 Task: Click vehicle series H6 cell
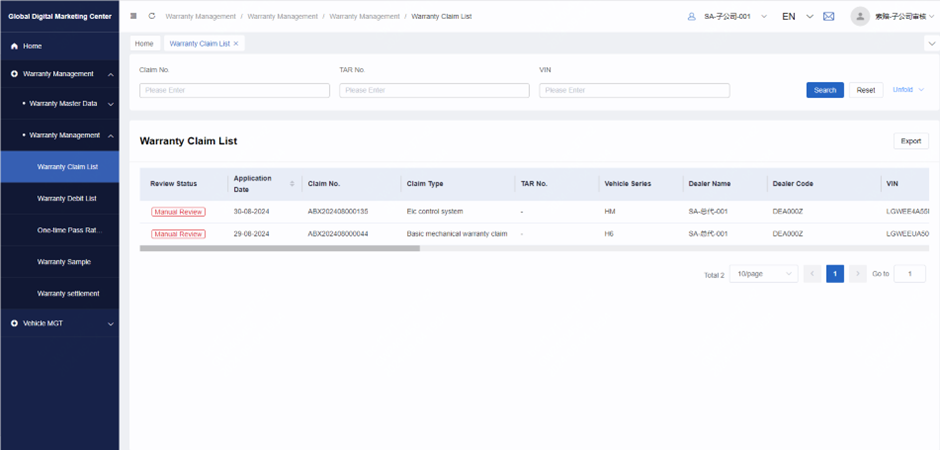pyautogui.click(x=609, y=234)
